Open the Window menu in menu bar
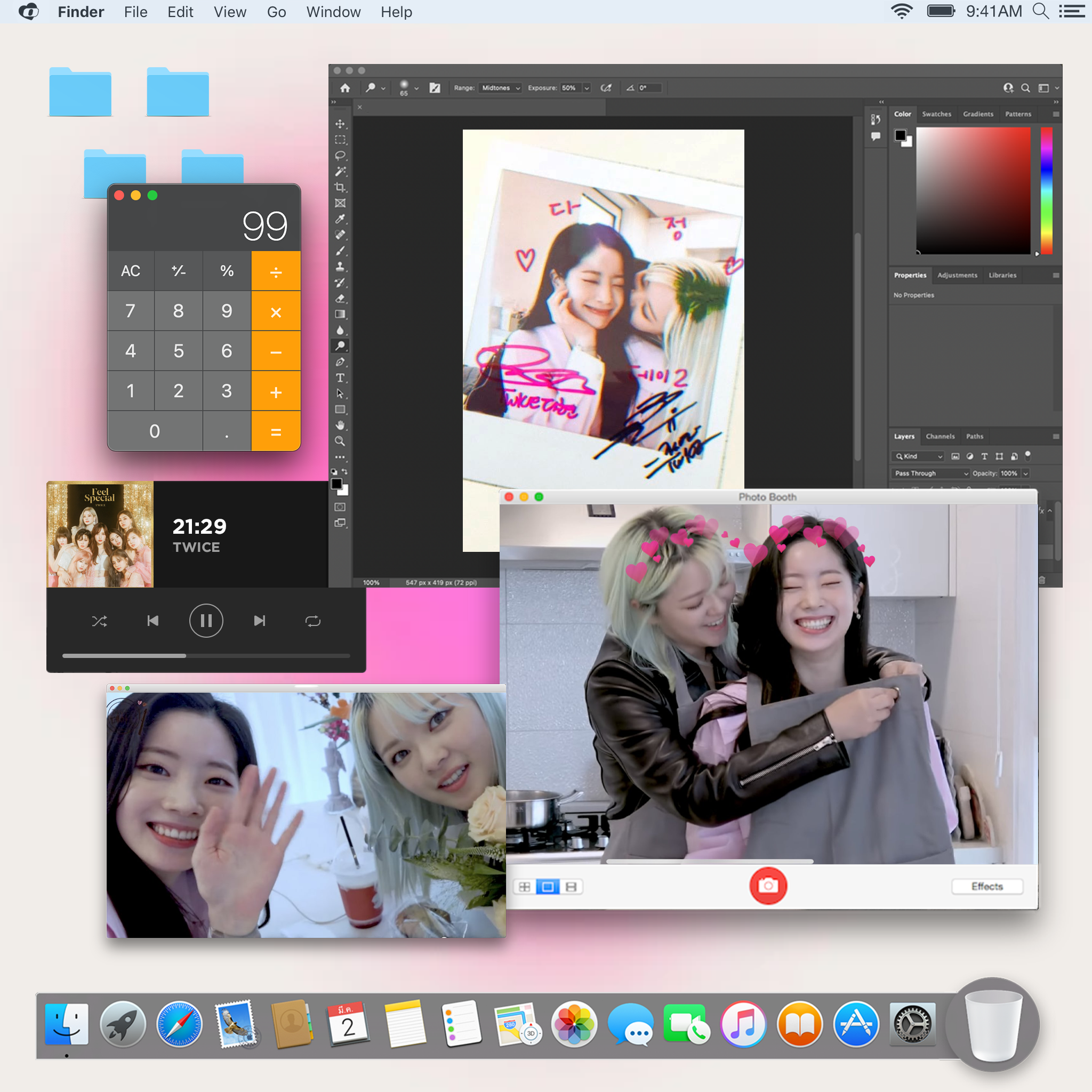The image size is (1092, 1092). tap(333, 12)
